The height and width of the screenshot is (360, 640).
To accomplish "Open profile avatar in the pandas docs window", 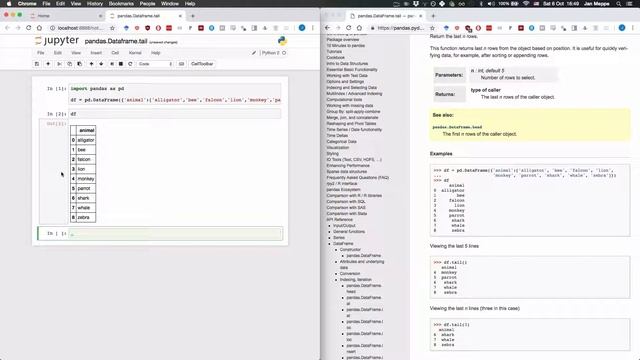I will click(x=622, y=28).
